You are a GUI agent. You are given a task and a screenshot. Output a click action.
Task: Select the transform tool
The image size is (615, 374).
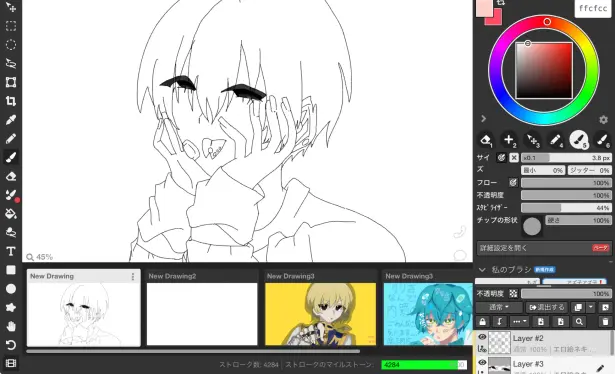click(x=11, y=82)
